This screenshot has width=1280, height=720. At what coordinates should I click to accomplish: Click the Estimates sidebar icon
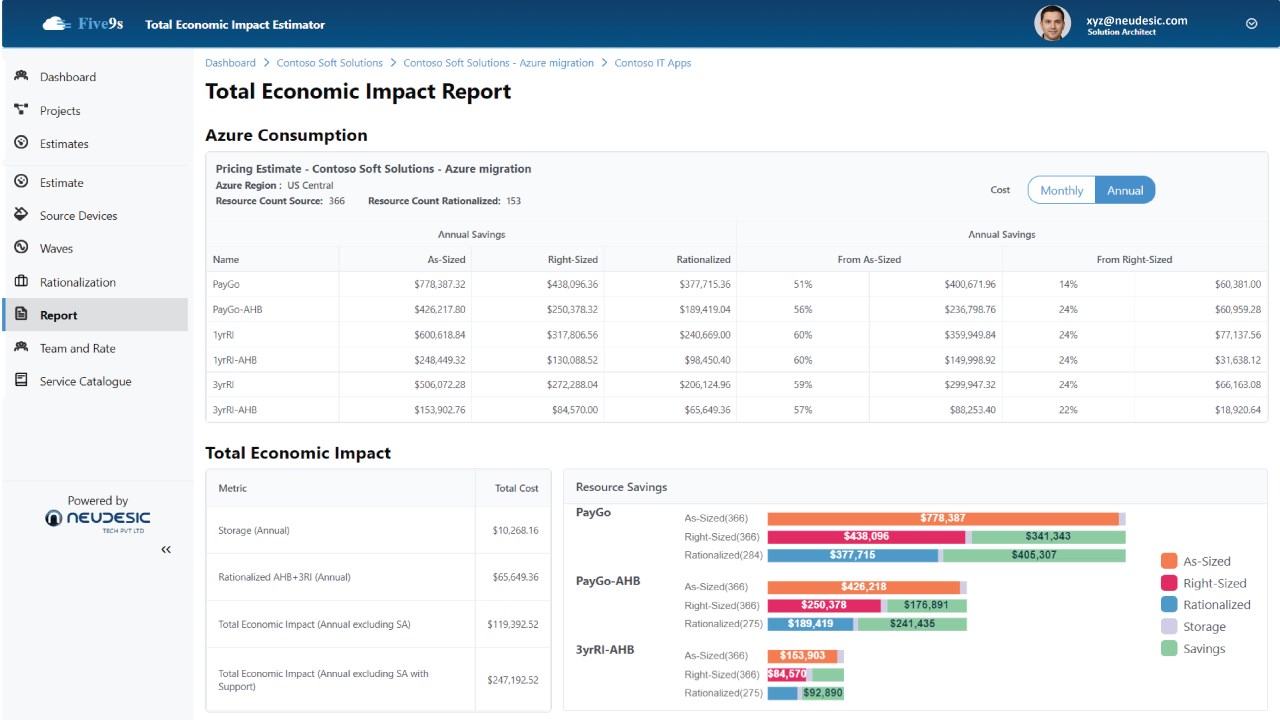(21, 143)
